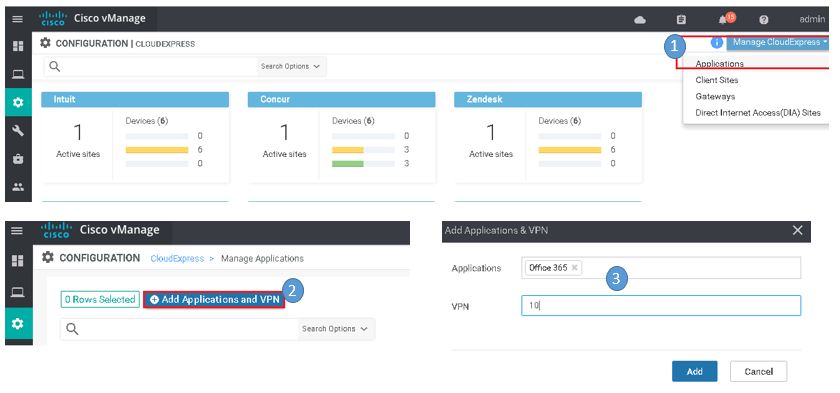
Task: Open Dashboard icon in top window sidebar
Action: click(18, 46)
